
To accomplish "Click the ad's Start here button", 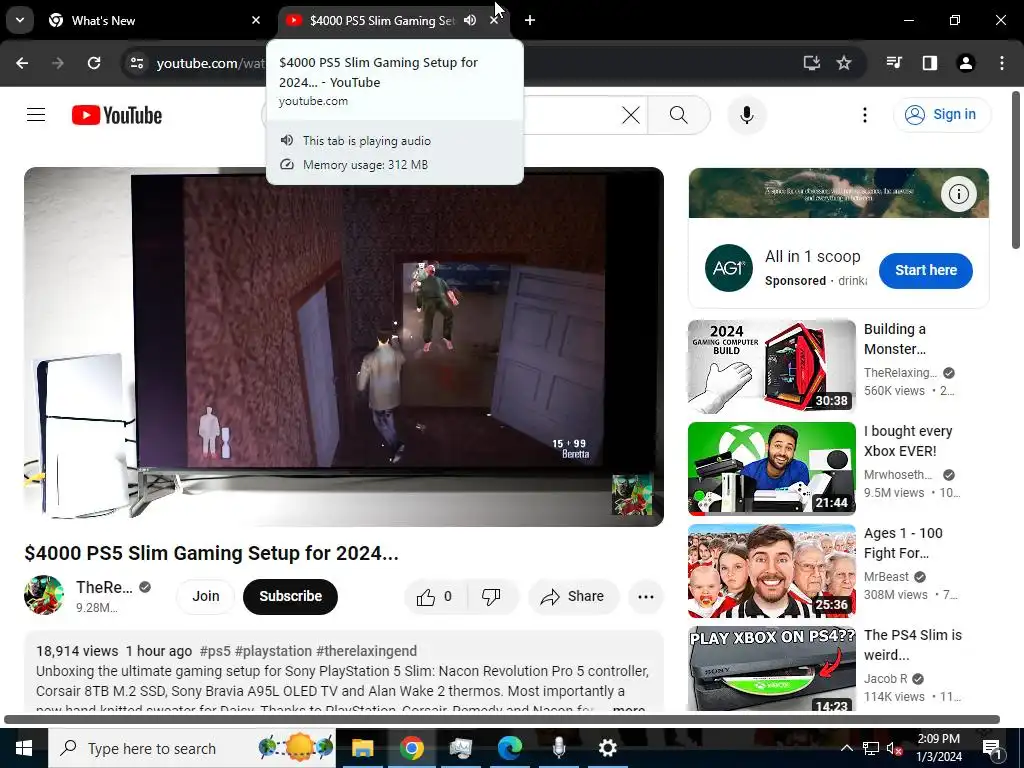I will (925, 270).
